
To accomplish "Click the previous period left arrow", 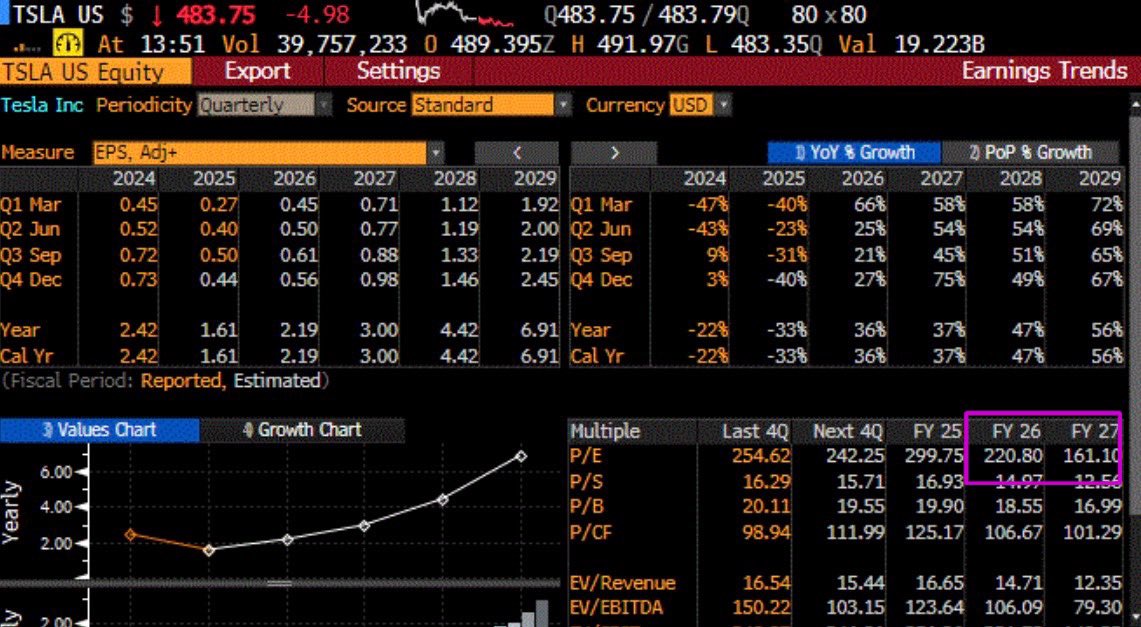I will pyautogui.click(x=516, y=153).
